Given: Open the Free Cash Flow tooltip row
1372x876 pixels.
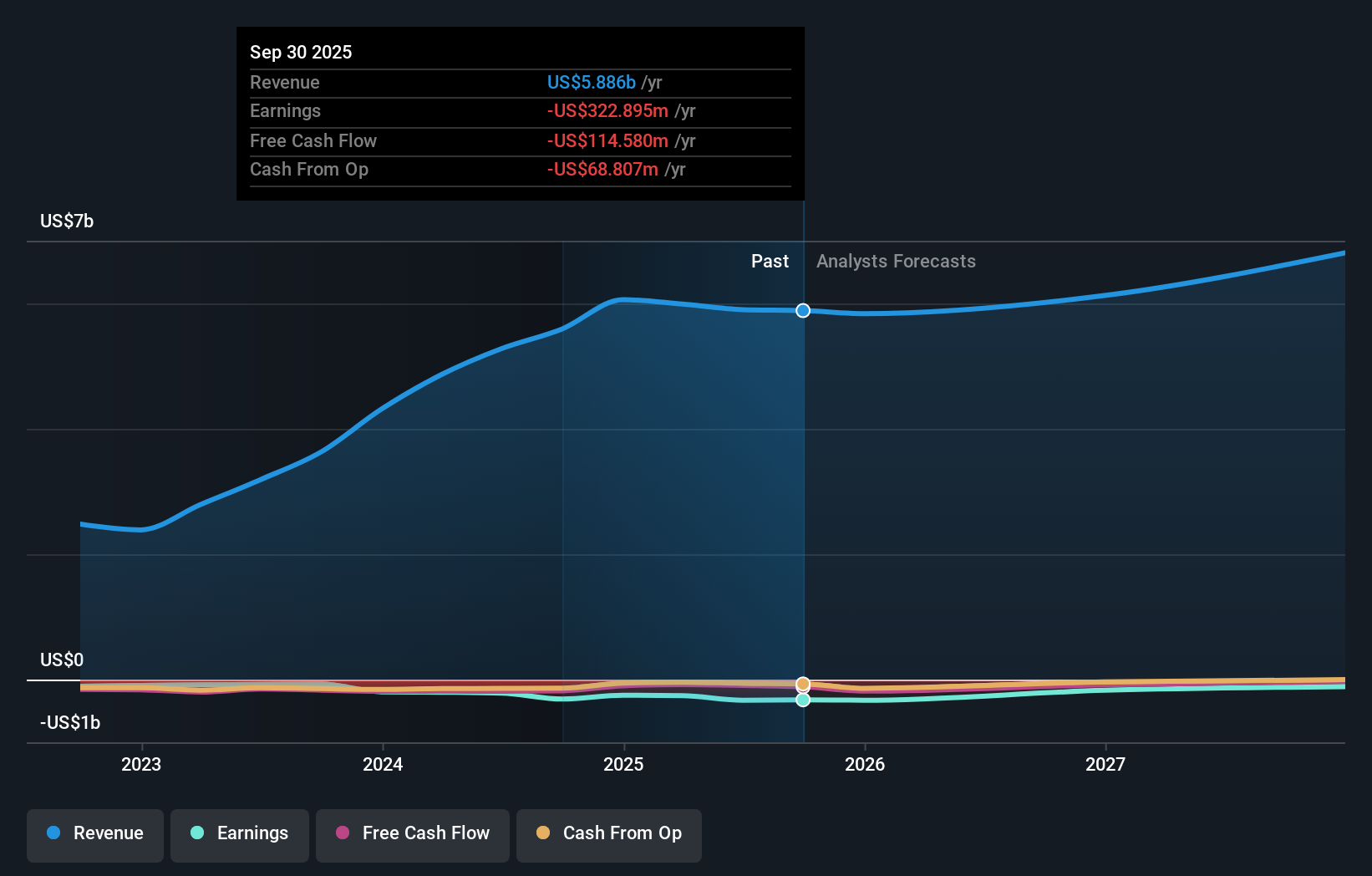Looking at the screenshot, I should click(x=313, y=140).
